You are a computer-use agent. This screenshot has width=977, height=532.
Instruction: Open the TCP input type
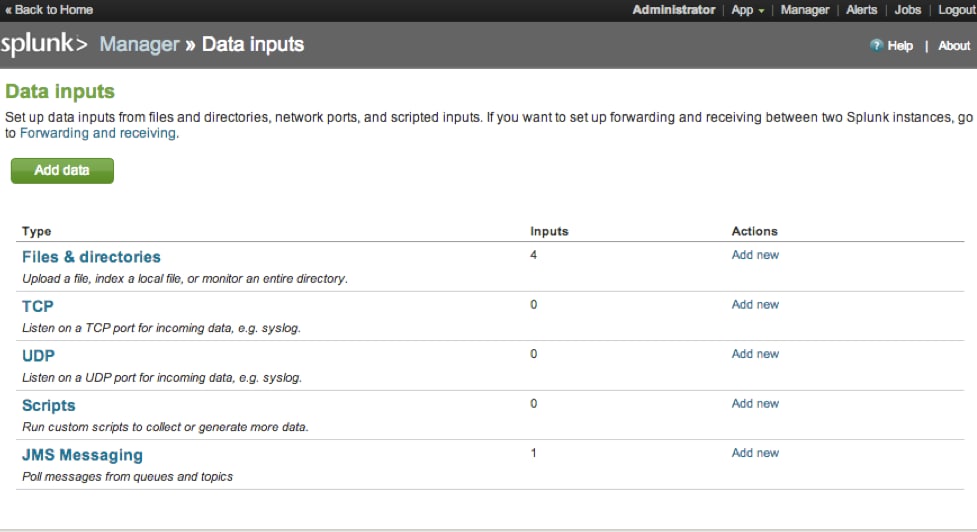[38, 306]
